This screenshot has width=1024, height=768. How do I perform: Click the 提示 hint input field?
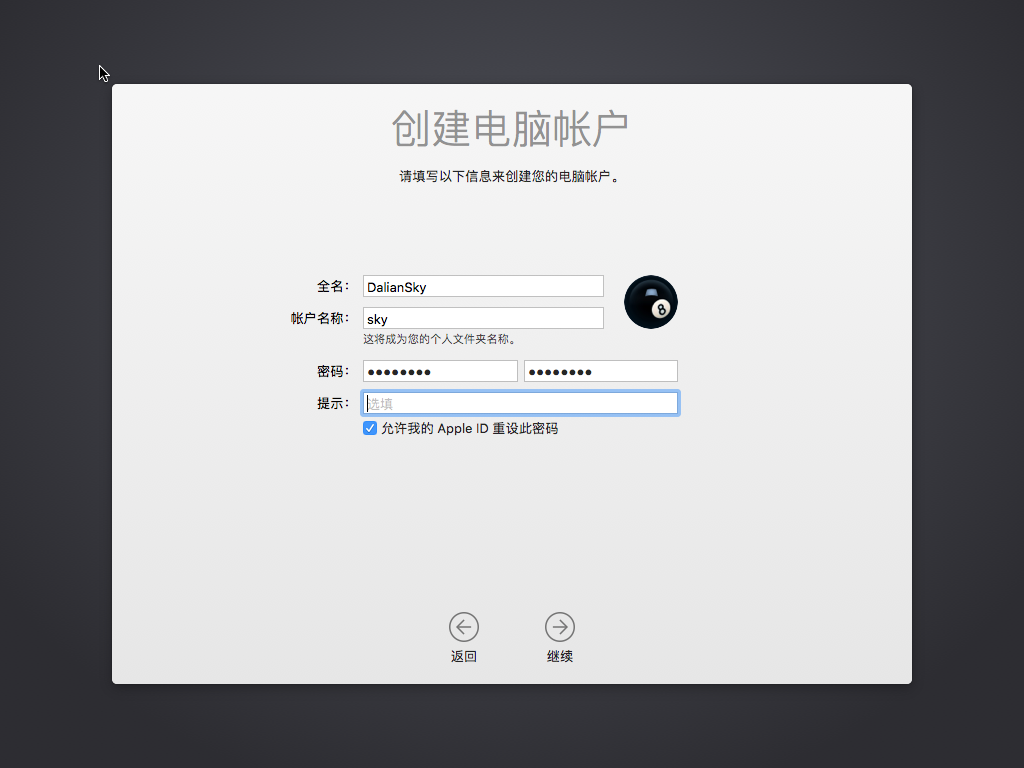pos(520,403)
